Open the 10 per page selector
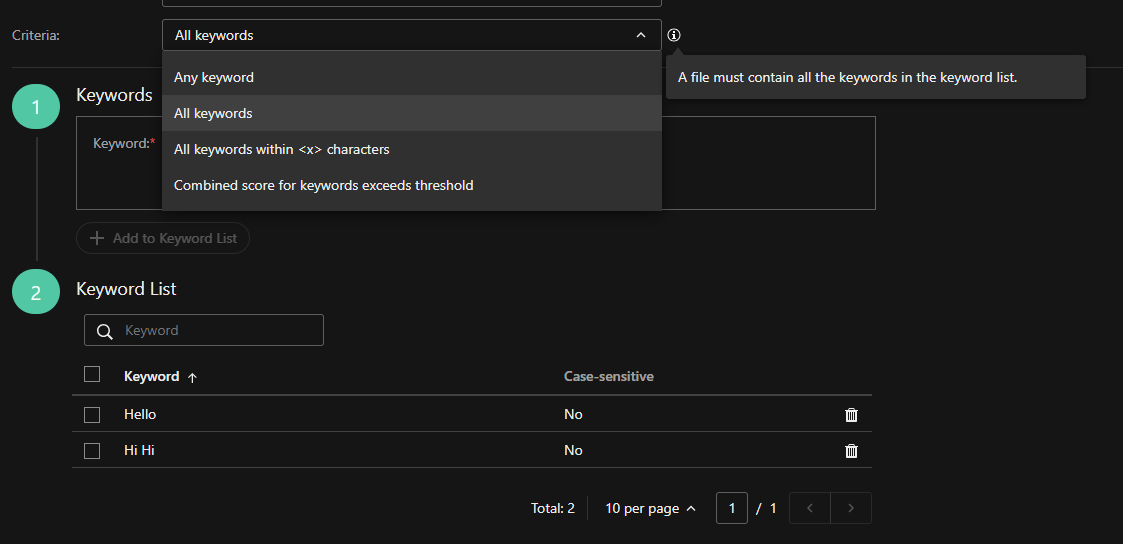1123x544 pixels. pos(650,508)
